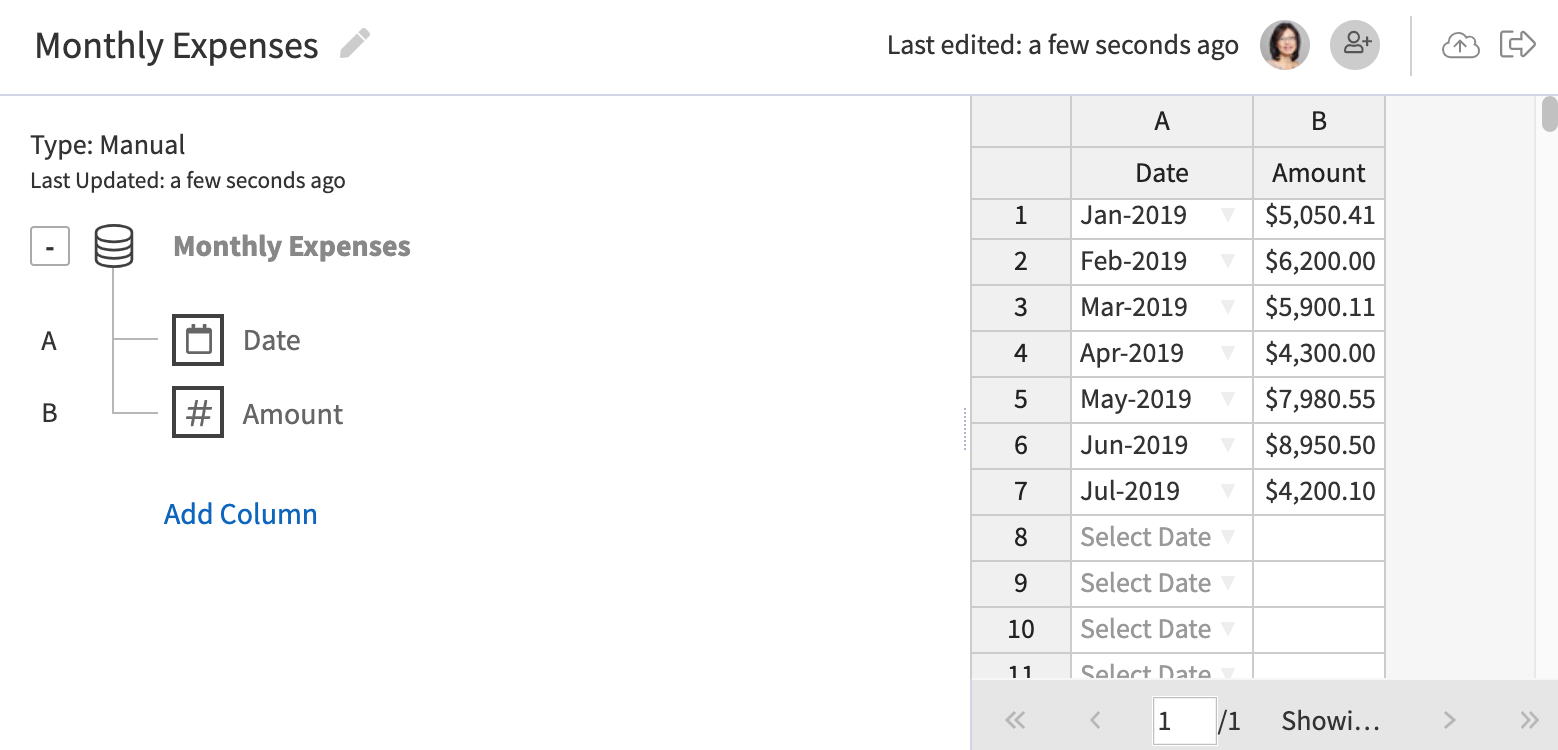Open the Feb-2019 date dropdown
This screenshot has height=750, width=1558.
[x=1227, y=262]
